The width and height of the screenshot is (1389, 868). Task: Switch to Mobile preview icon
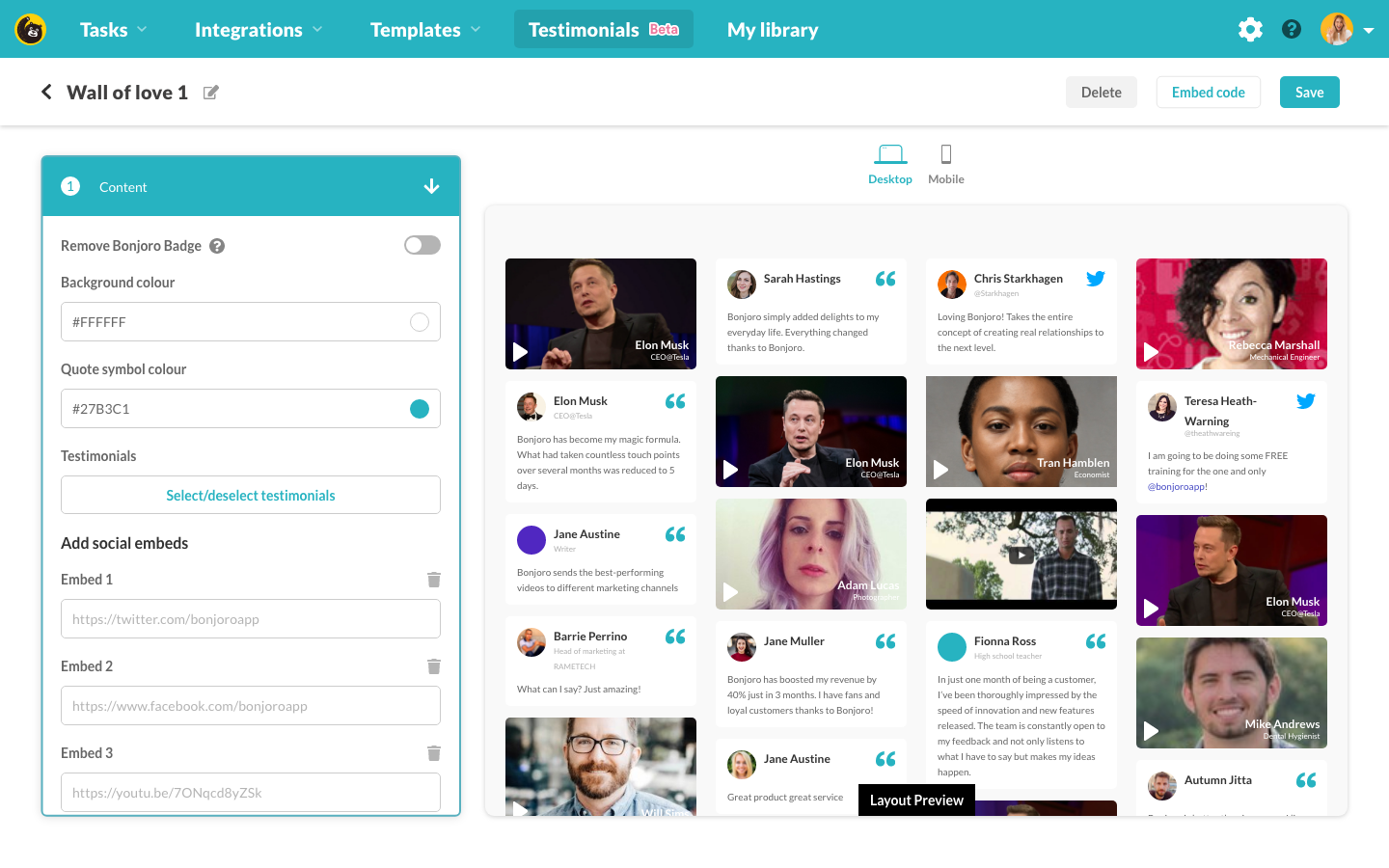point(946,154)
